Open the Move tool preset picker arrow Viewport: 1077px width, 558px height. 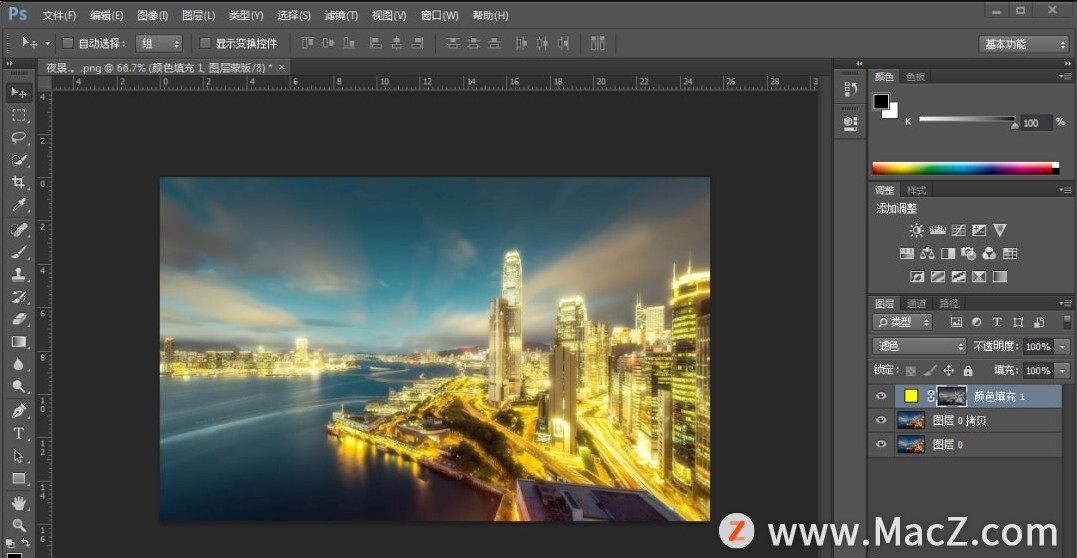47,43
